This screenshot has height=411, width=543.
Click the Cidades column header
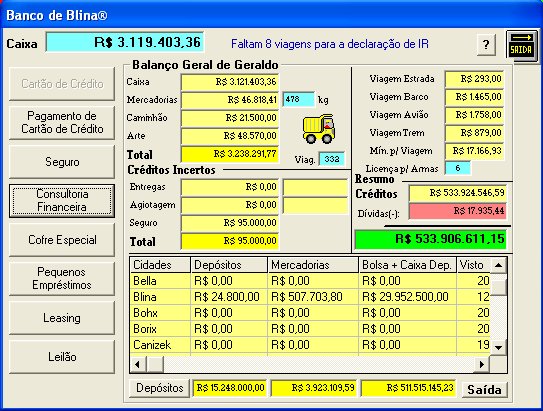pyautogui.click(x=160, y=265)
